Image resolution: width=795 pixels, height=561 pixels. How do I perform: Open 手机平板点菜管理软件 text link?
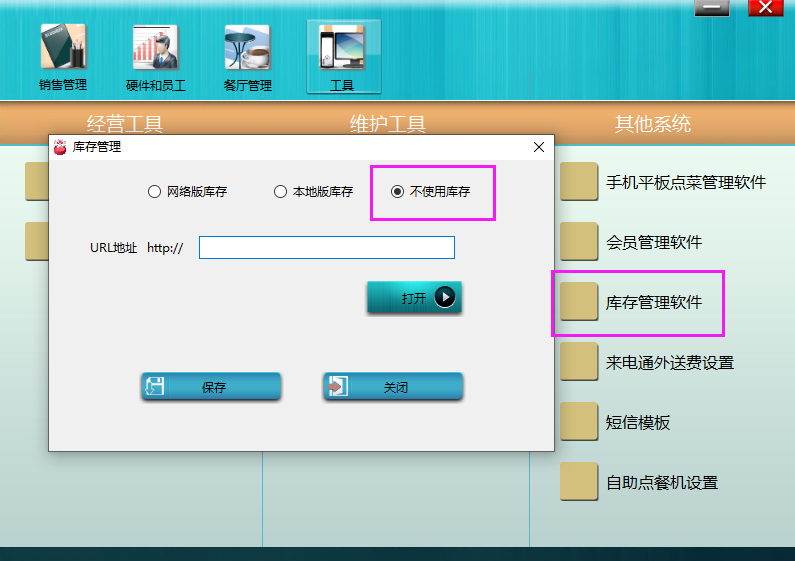tap(685, 182)
